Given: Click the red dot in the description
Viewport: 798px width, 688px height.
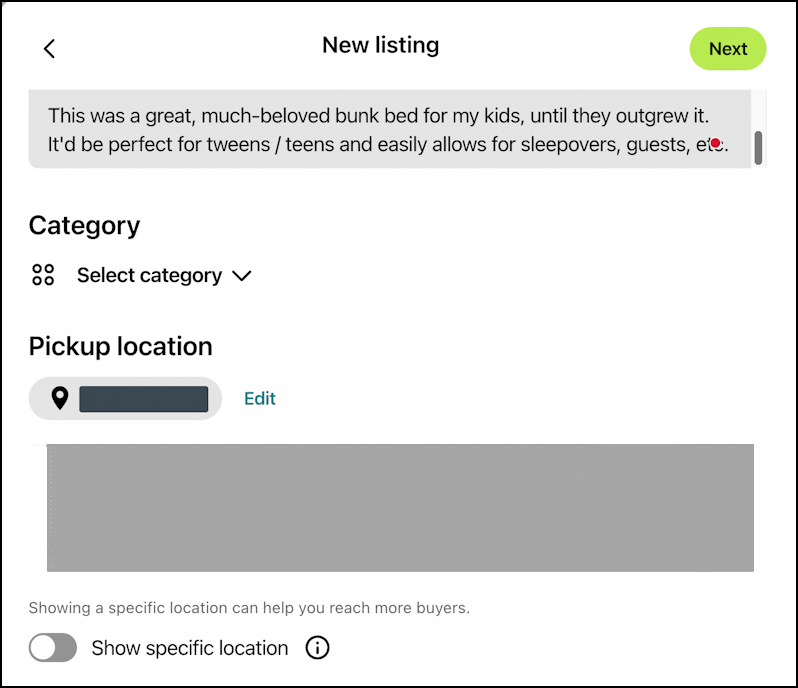Looking at the screenshot, I should (715, 144).
